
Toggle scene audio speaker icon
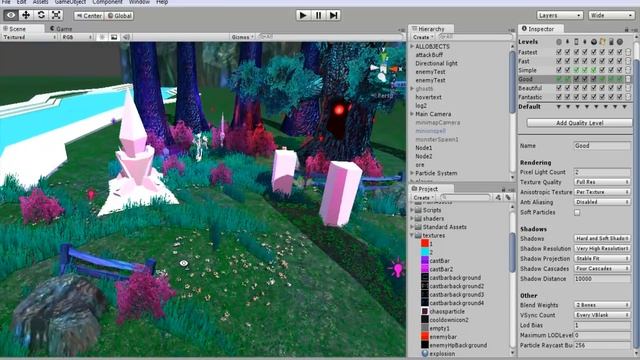point(126,37)
